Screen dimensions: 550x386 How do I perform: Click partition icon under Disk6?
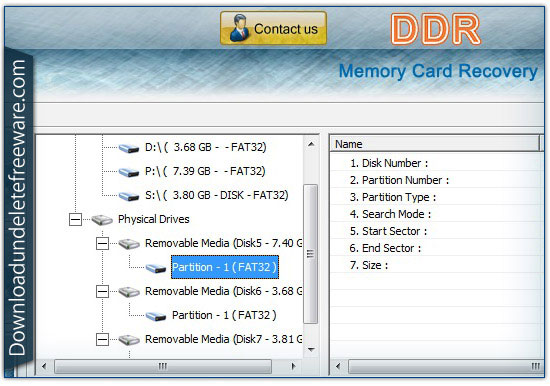(x=156, y=317)
